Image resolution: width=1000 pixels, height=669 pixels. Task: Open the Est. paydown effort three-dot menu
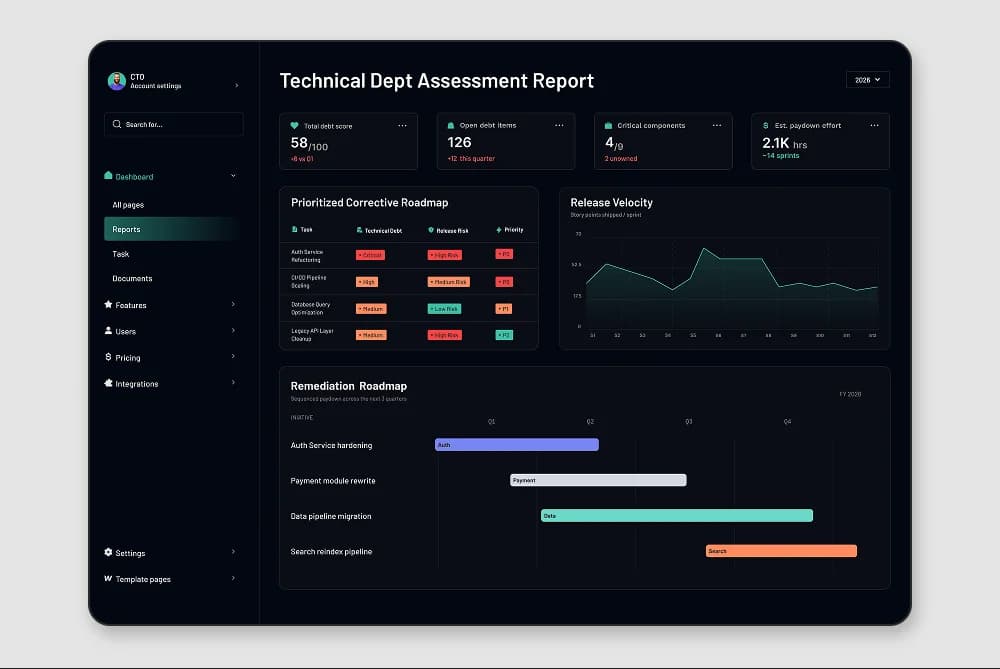[874, 126]
